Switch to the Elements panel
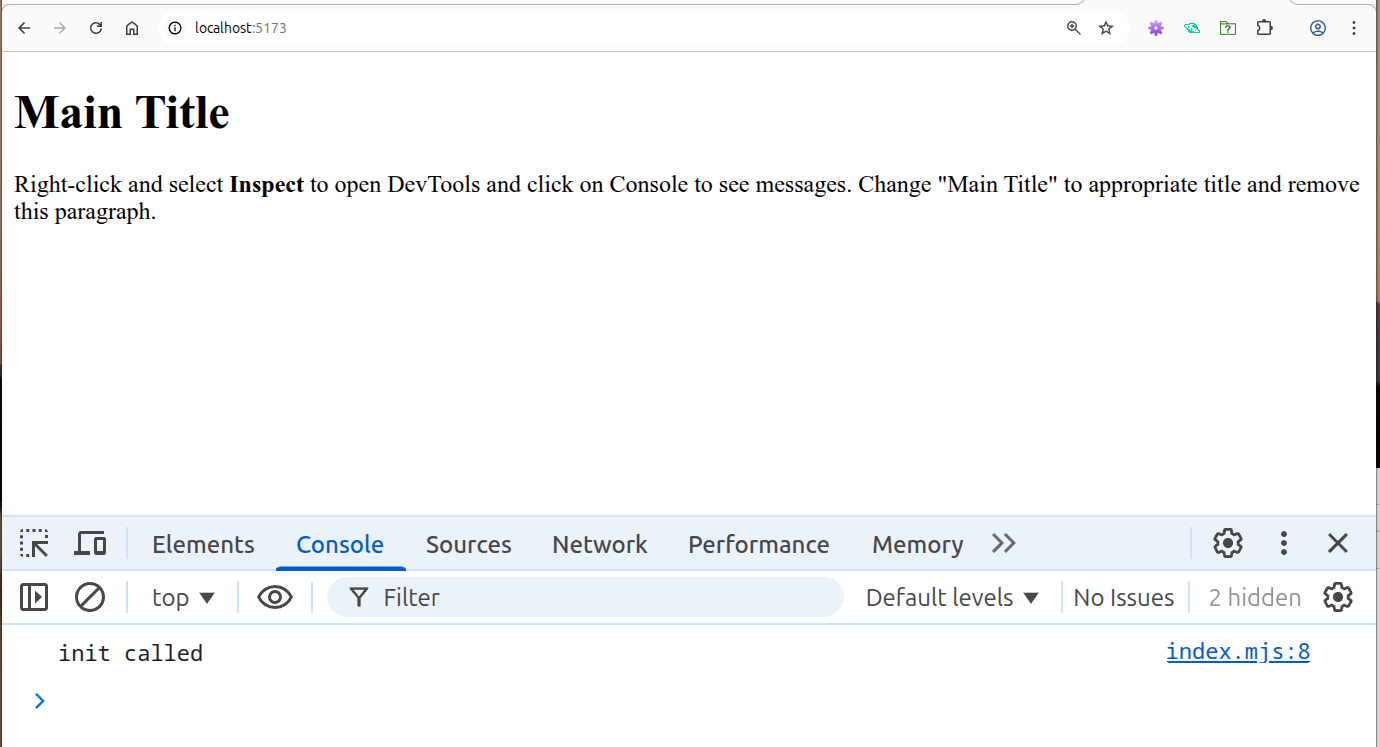Image resolution: width=1380 pixels, height=747 pixels. coord(202,544)
